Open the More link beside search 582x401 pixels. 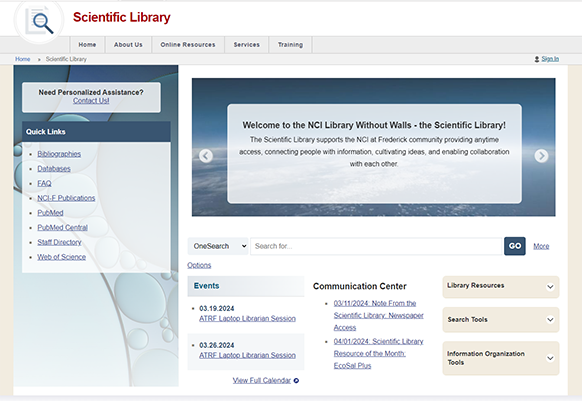(541, 246)
